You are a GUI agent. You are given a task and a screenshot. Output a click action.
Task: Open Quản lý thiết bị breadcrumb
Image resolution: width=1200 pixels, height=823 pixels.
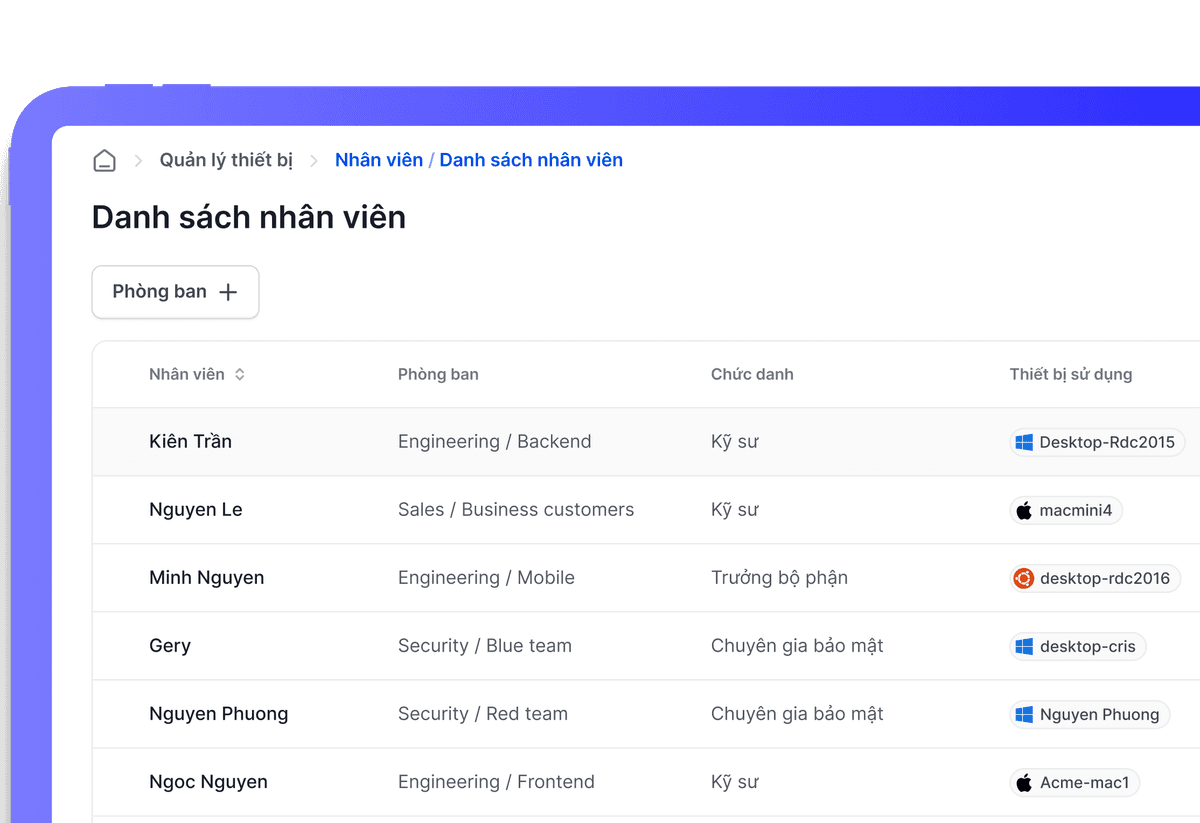(x=226, y=160)
